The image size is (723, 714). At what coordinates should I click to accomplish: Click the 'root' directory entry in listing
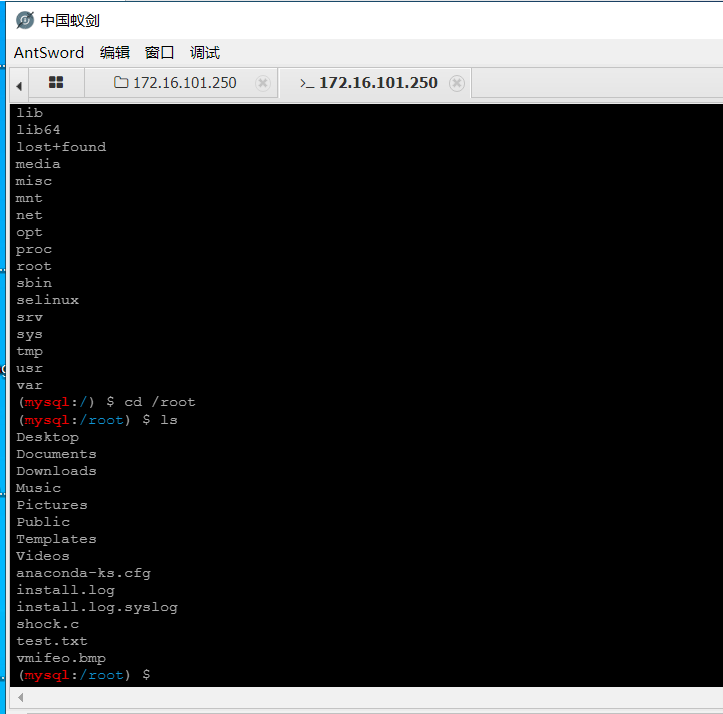tap(34, 267)
